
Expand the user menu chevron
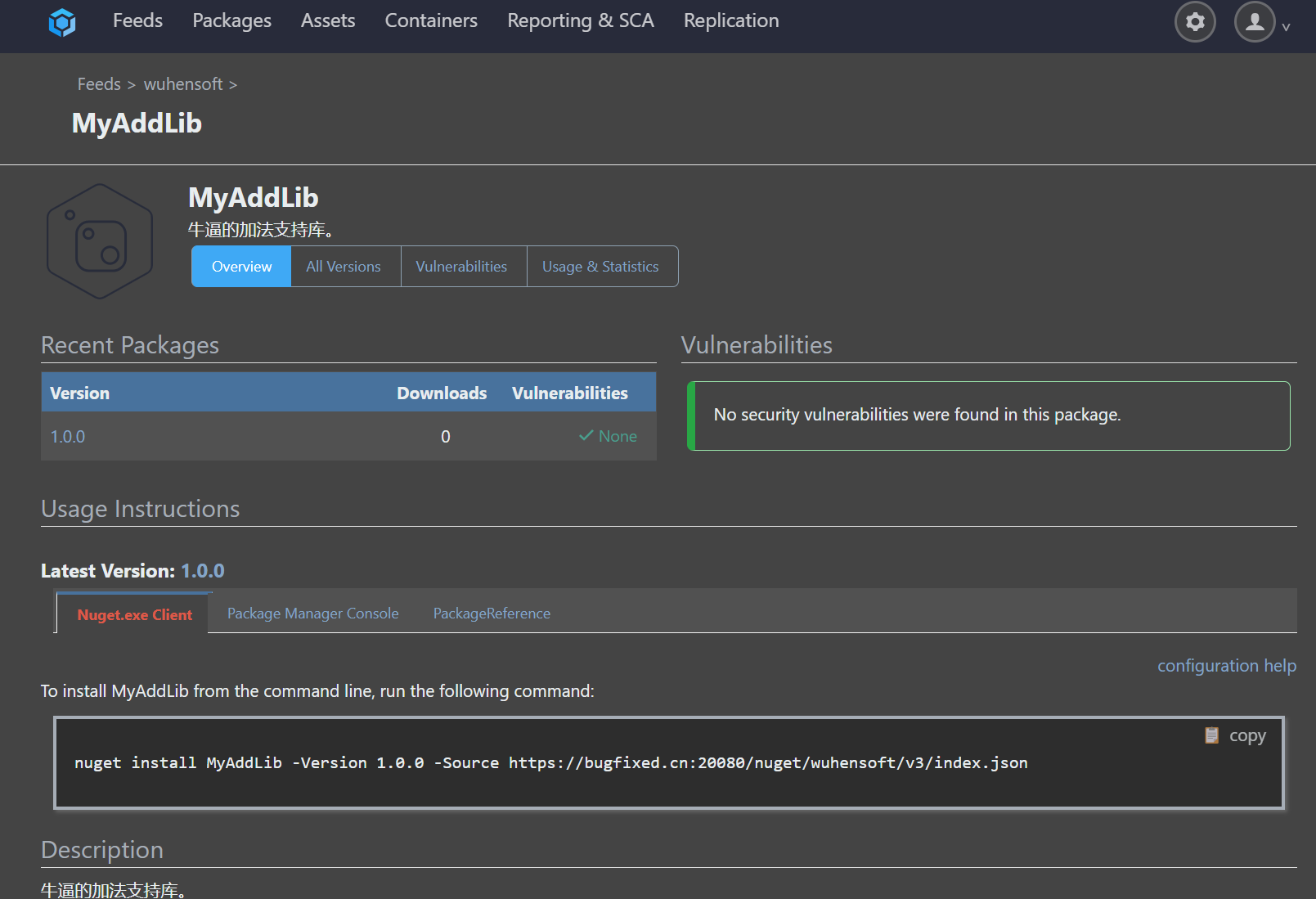click(1286, 27)
